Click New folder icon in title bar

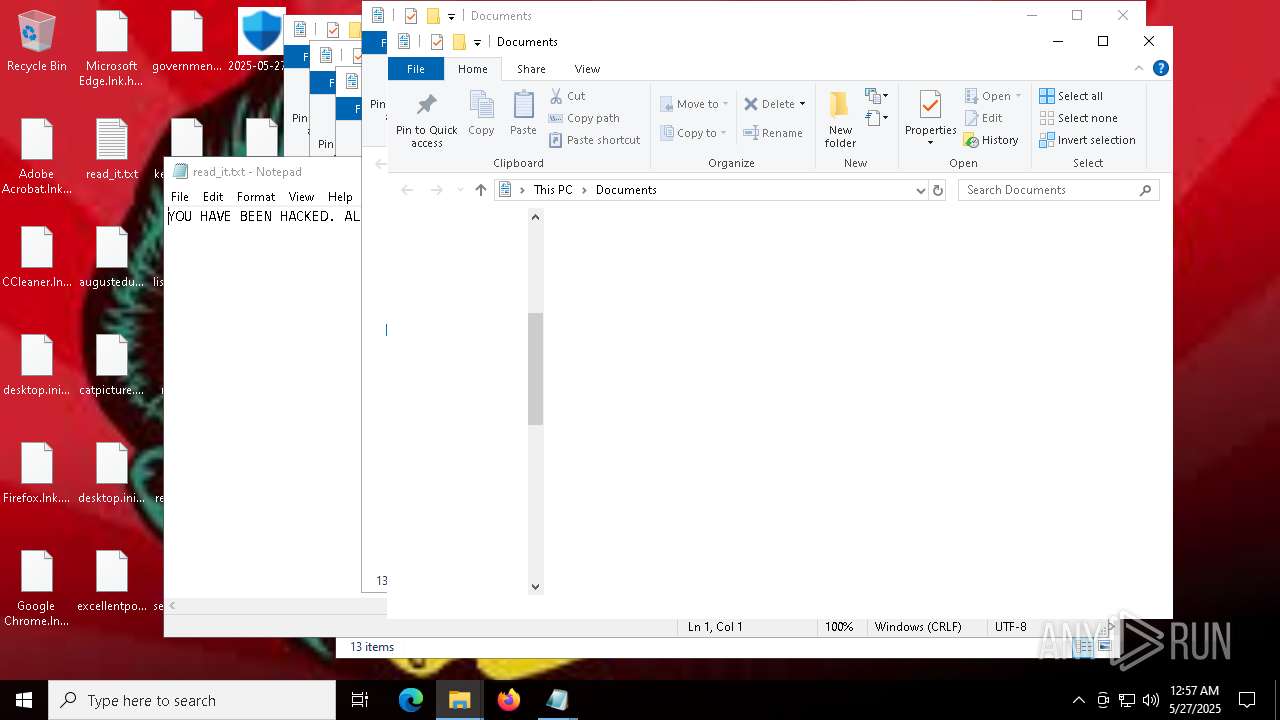pos(459,42)
